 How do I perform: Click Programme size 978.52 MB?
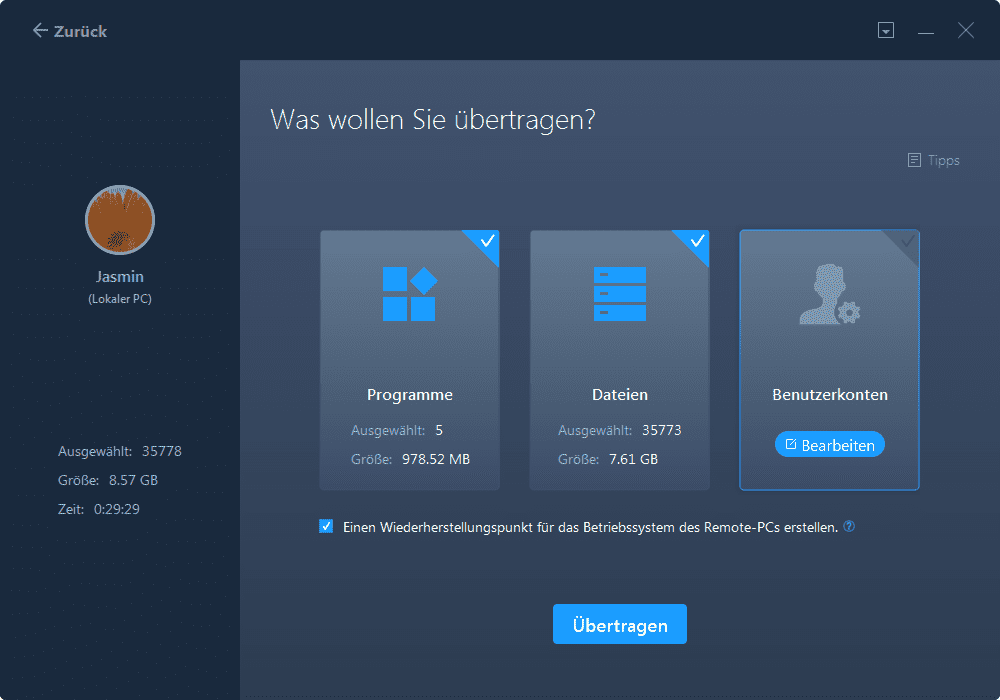tap(436, 459)
